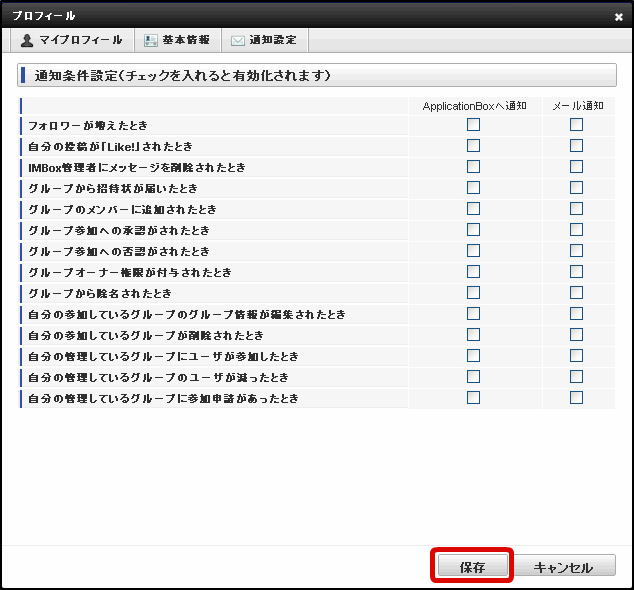Save settings with the 保存 button
Screen dimensions: 634x590
click(x=472, y=565)
